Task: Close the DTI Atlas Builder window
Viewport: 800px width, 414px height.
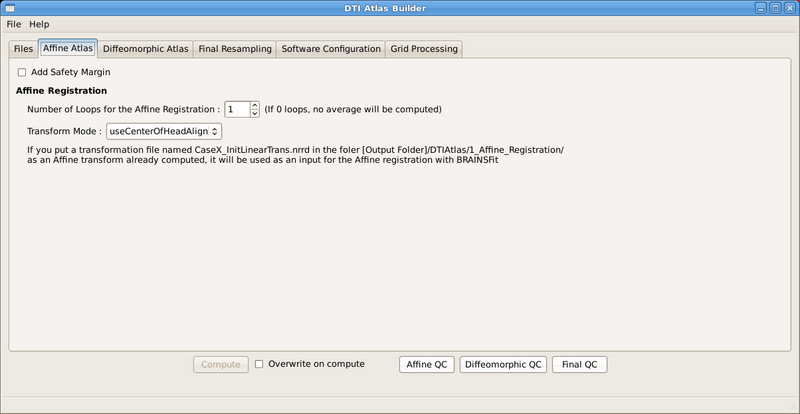Action: 789,8
